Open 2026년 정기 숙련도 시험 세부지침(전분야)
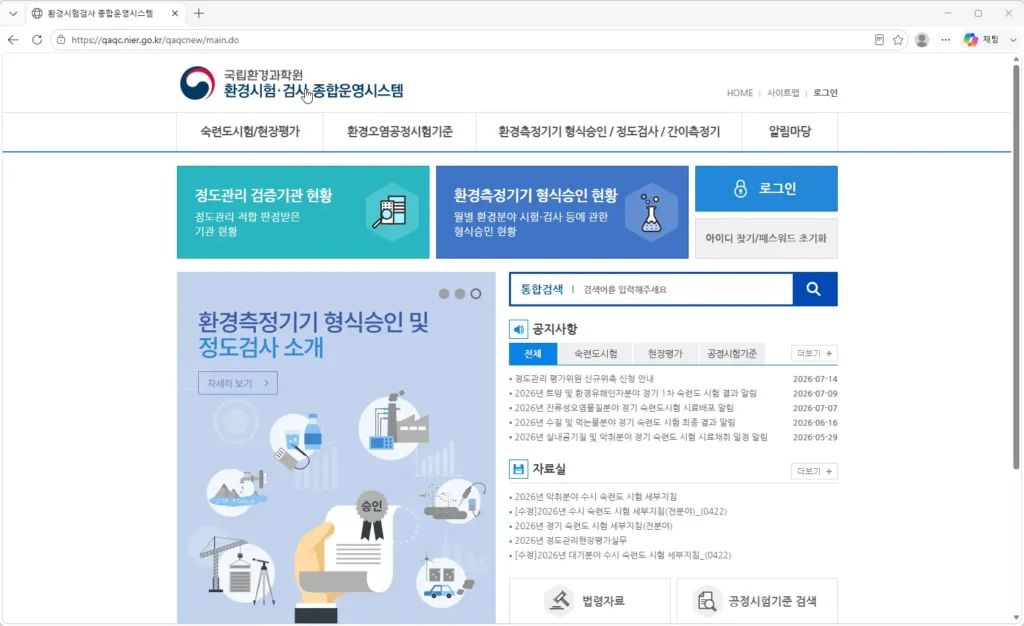 coord(593,525)
